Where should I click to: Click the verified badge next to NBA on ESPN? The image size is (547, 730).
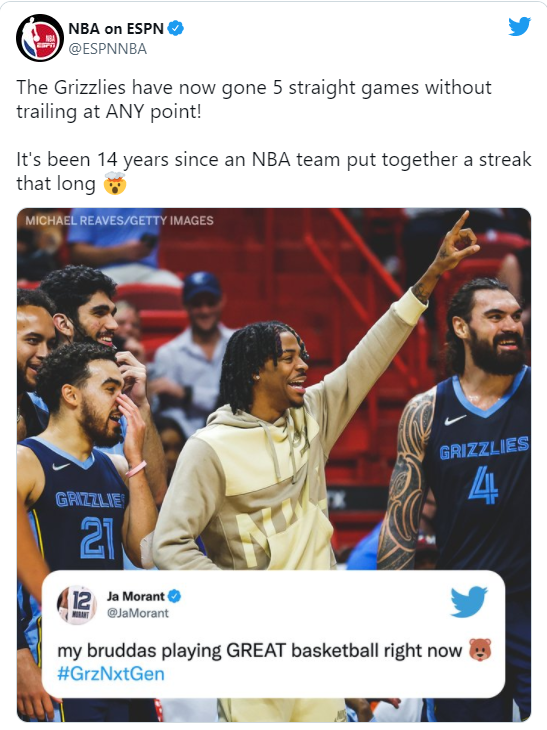click(176, 28)
